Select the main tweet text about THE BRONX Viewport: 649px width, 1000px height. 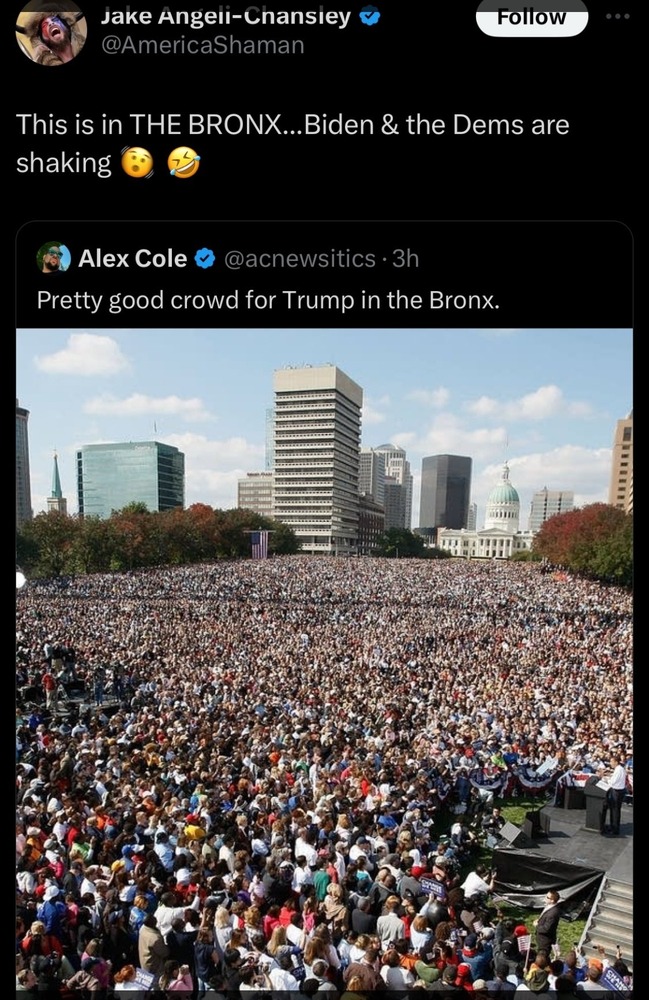(x=292, y=143)
